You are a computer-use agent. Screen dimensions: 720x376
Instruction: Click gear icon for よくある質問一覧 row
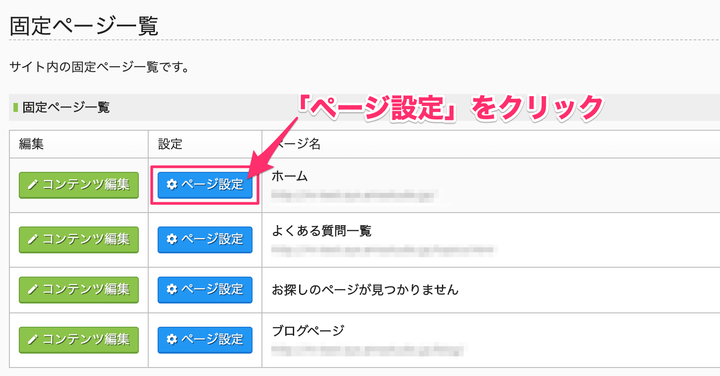(172, 239)
